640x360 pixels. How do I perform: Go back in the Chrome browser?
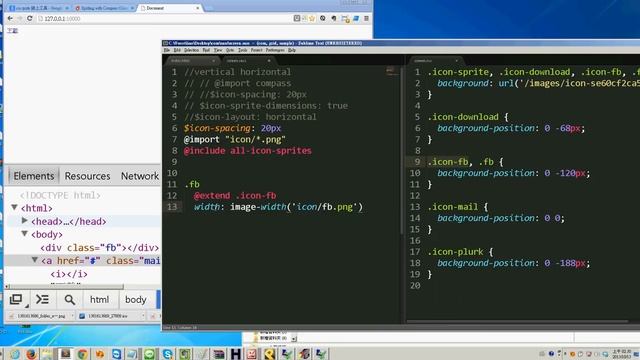[x=10, y=18]
